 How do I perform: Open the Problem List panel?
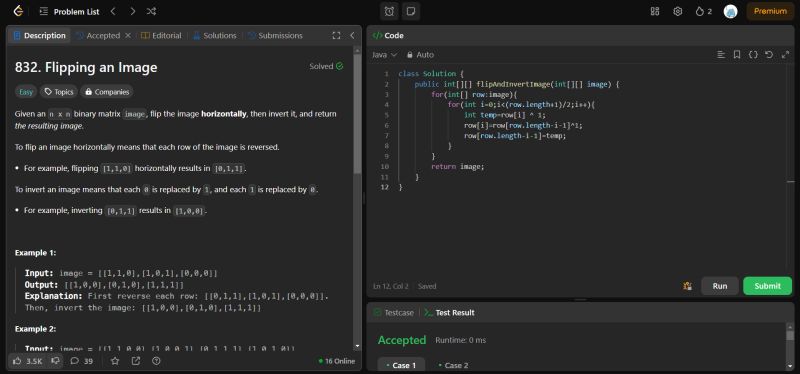[69, 11]
